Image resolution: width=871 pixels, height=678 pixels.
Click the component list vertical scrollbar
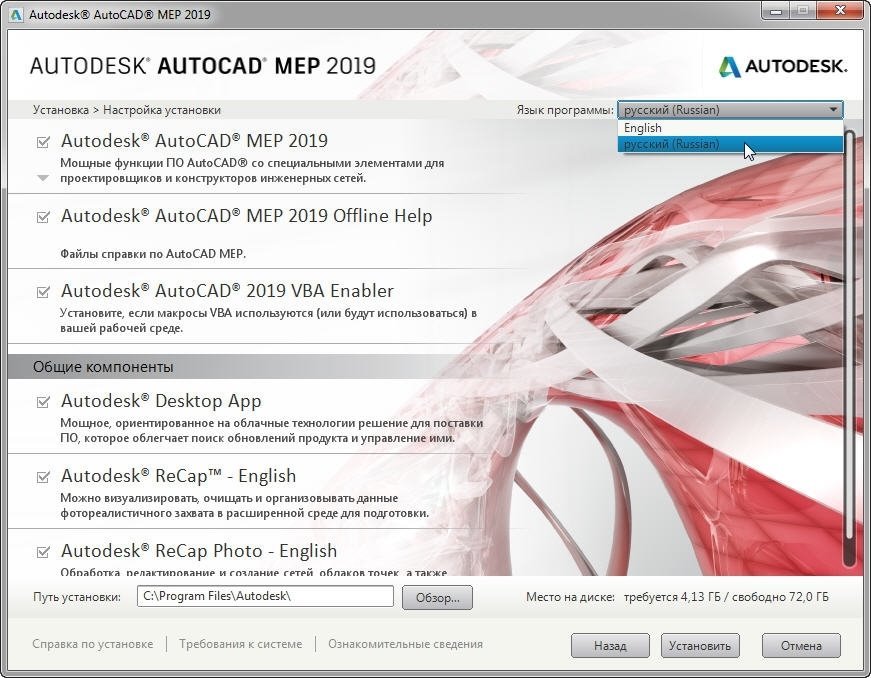click(x=849, y=349)
